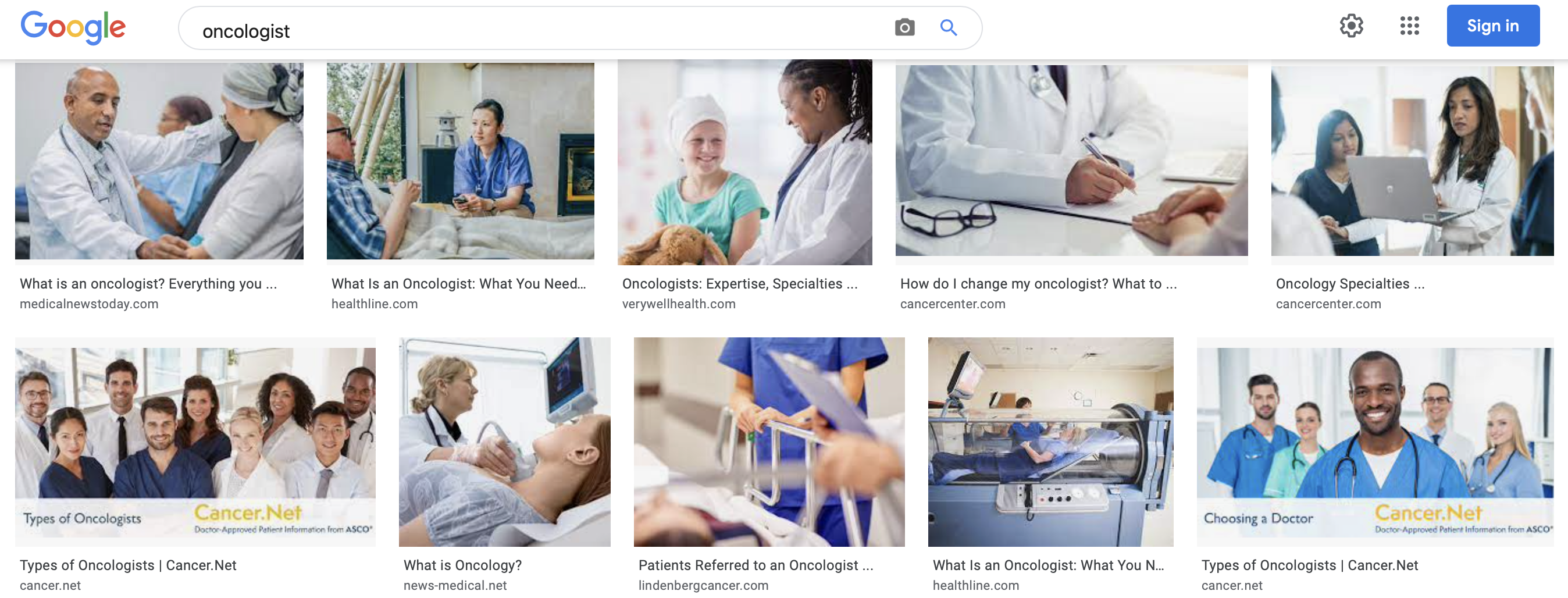The width and height of the screenshot is (1568, 598).
Task: Open the Choosing a Doctor Cancer.Net image
Action: tap(1375, 442)
